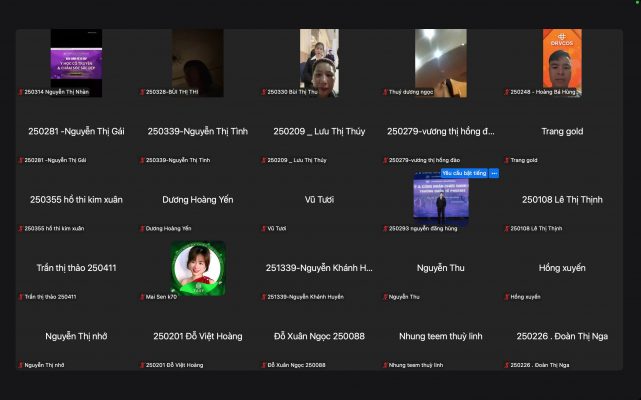
Task: Click the orange DEVCOS video of Hoàng Bá Hùng
Action: coord(561,62)
